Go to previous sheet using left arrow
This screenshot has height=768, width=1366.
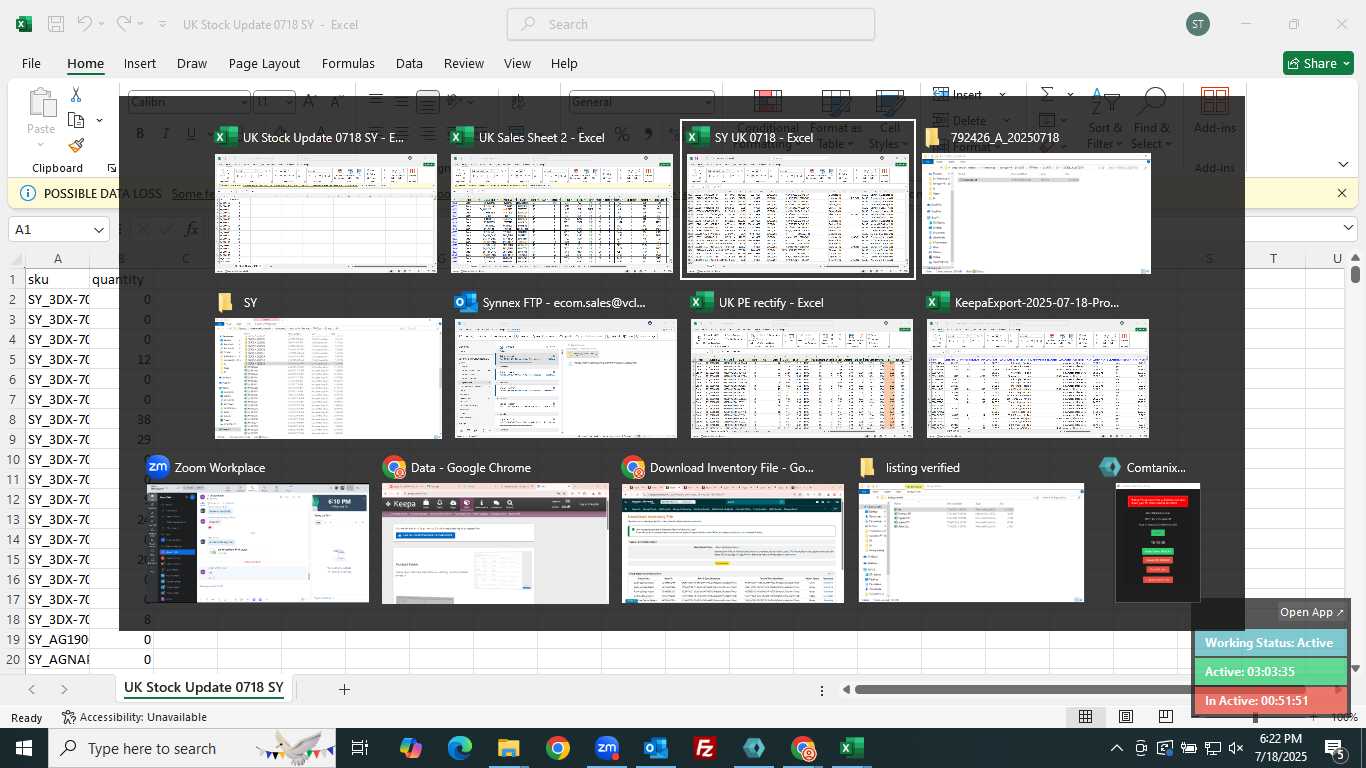pos(32,689)
